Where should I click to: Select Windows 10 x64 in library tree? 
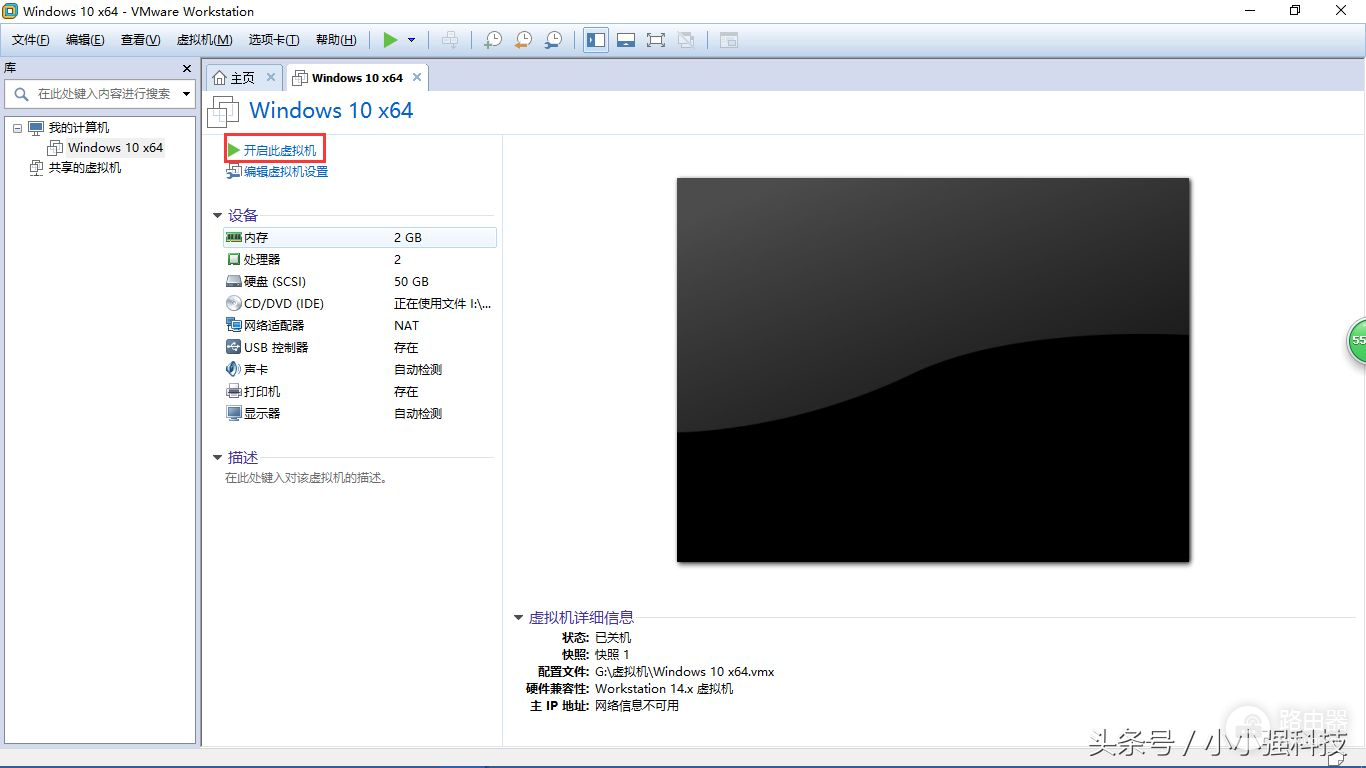[115, 148]
